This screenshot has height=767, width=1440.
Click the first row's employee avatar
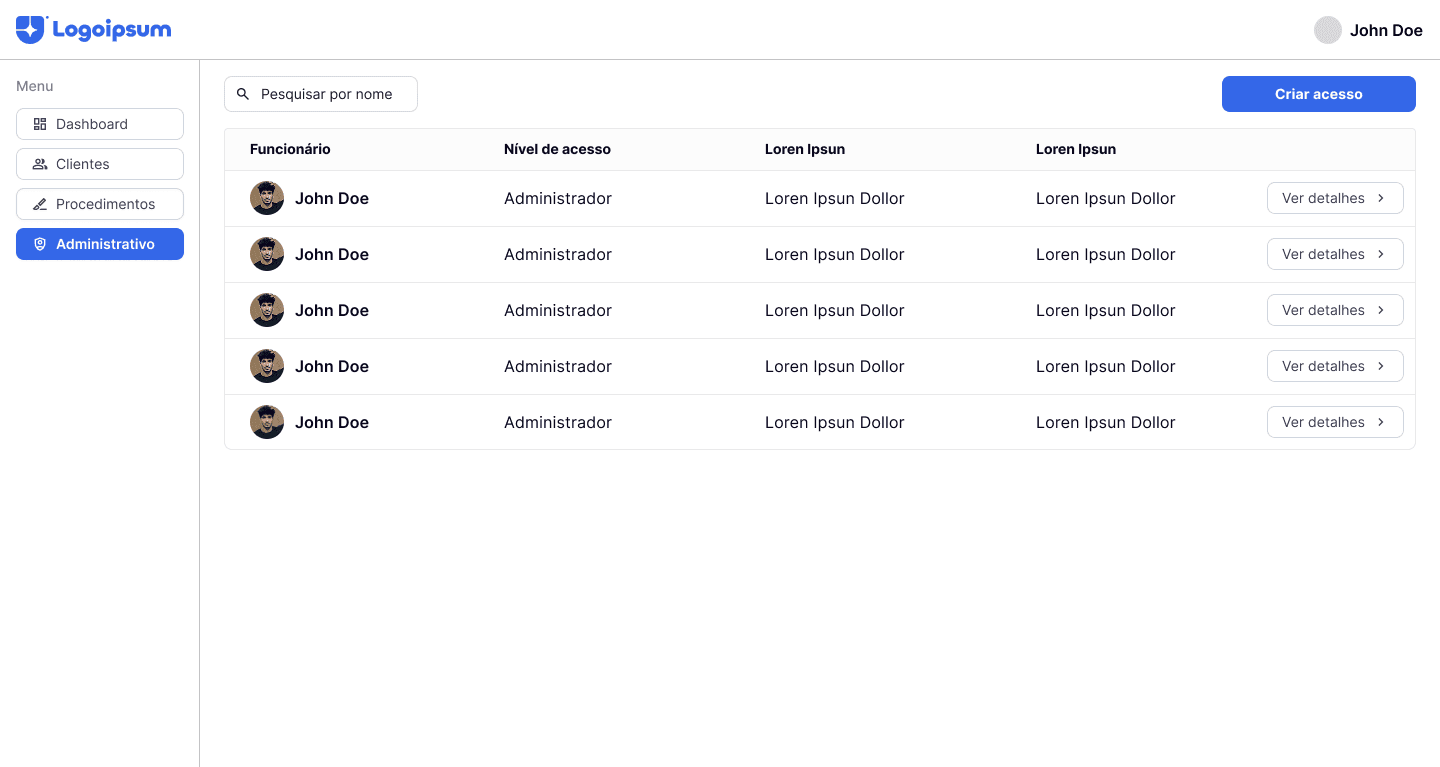coord(267,198)
